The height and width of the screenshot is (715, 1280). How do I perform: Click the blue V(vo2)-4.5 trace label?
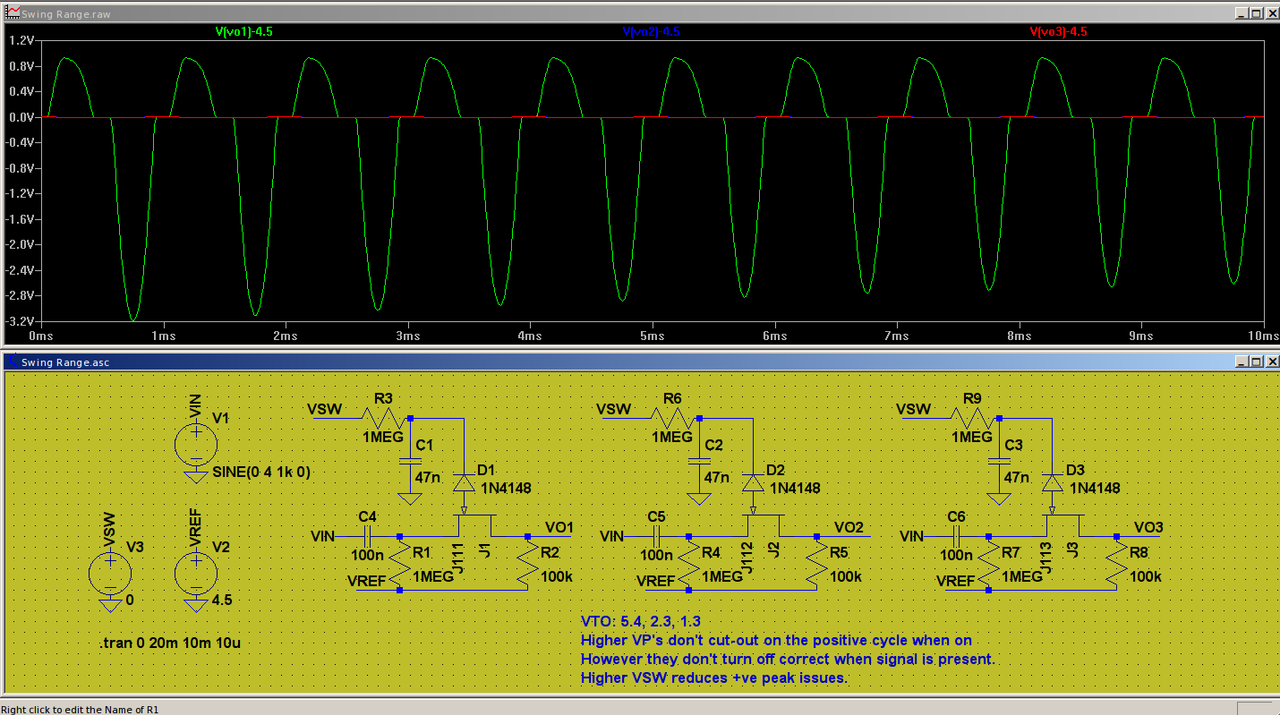tap(651, 32)
